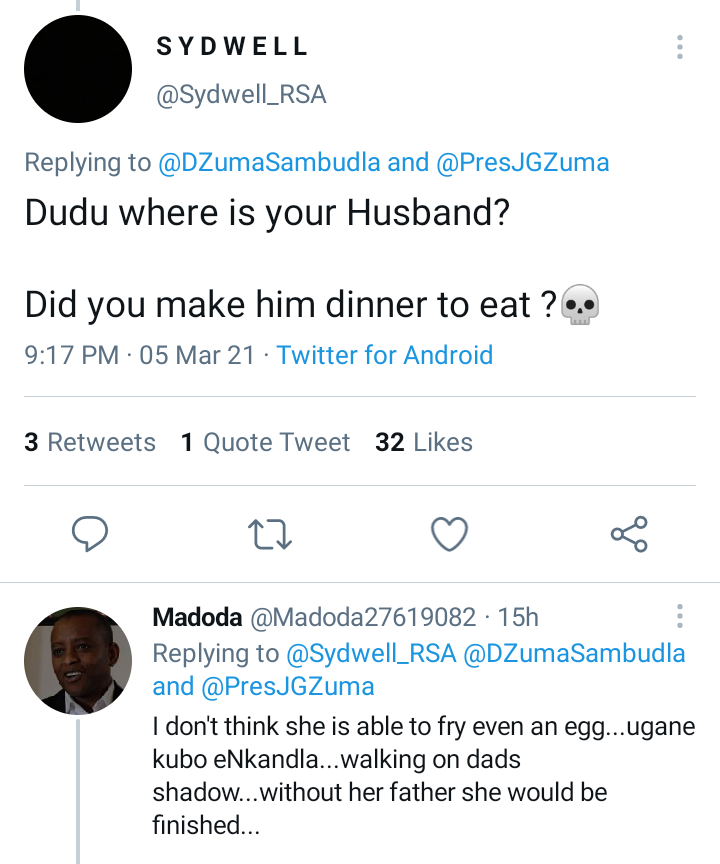The height and width of the screenshot is (864, 720).
Task: Open Madoda's reply text about frying egg
Action: click(424, 776)
